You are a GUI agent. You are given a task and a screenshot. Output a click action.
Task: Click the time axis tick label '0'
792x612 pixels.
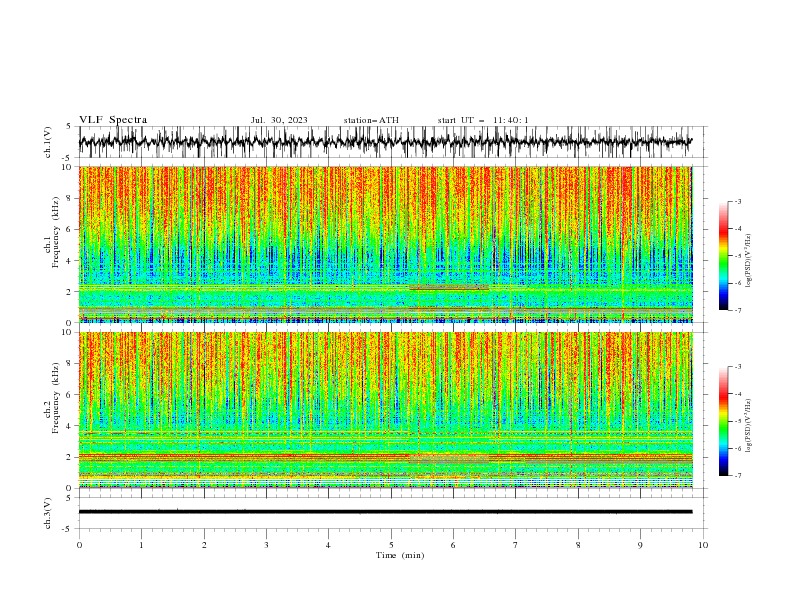pos(79,545)
